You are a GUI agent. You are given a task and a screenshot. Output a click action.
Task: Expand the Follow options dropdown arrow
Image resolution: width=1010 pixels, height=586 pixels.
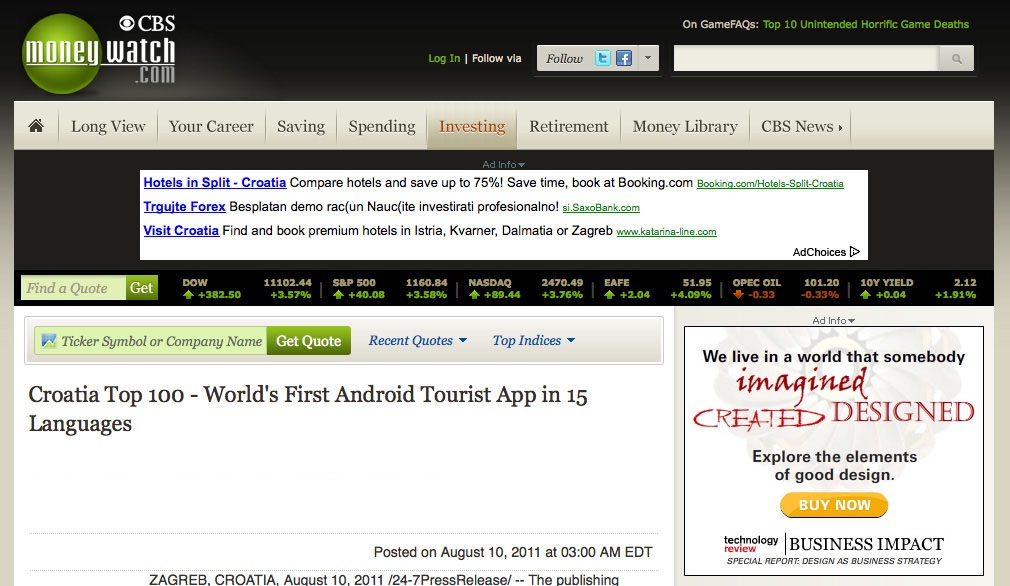pos(648,58)
